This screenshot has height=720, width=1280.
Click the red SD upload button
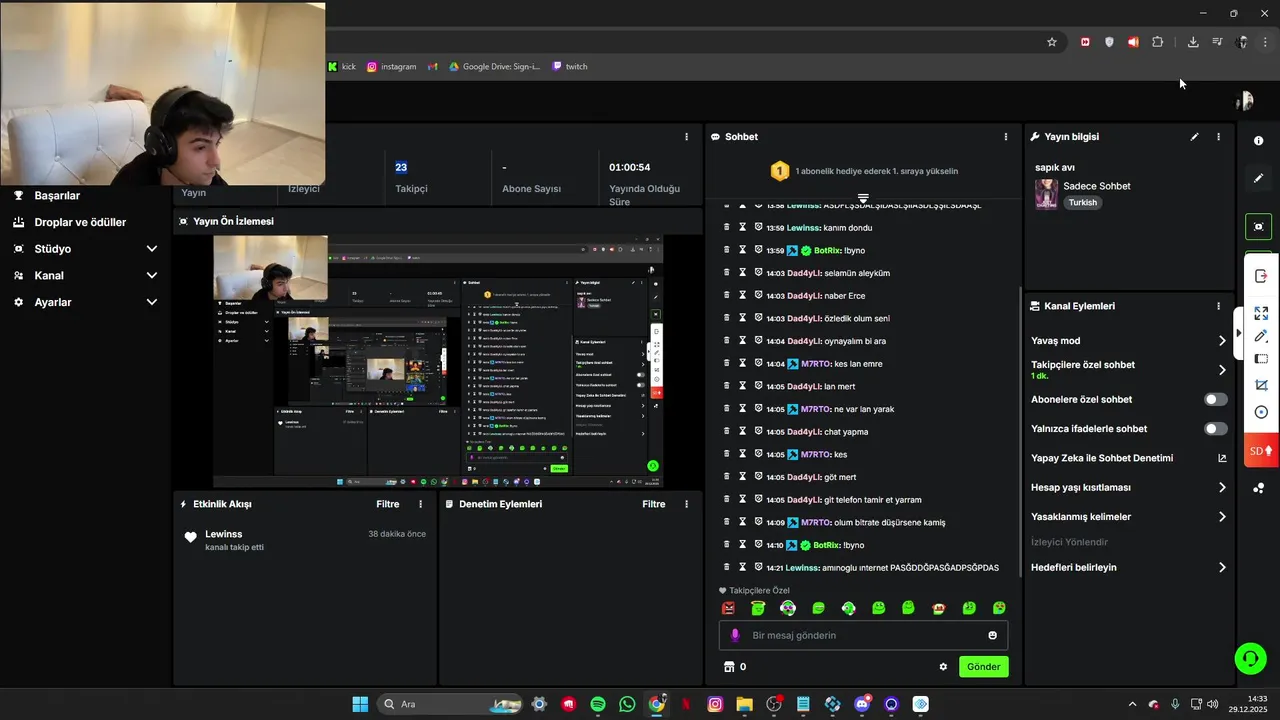[x=1261, y=451]
